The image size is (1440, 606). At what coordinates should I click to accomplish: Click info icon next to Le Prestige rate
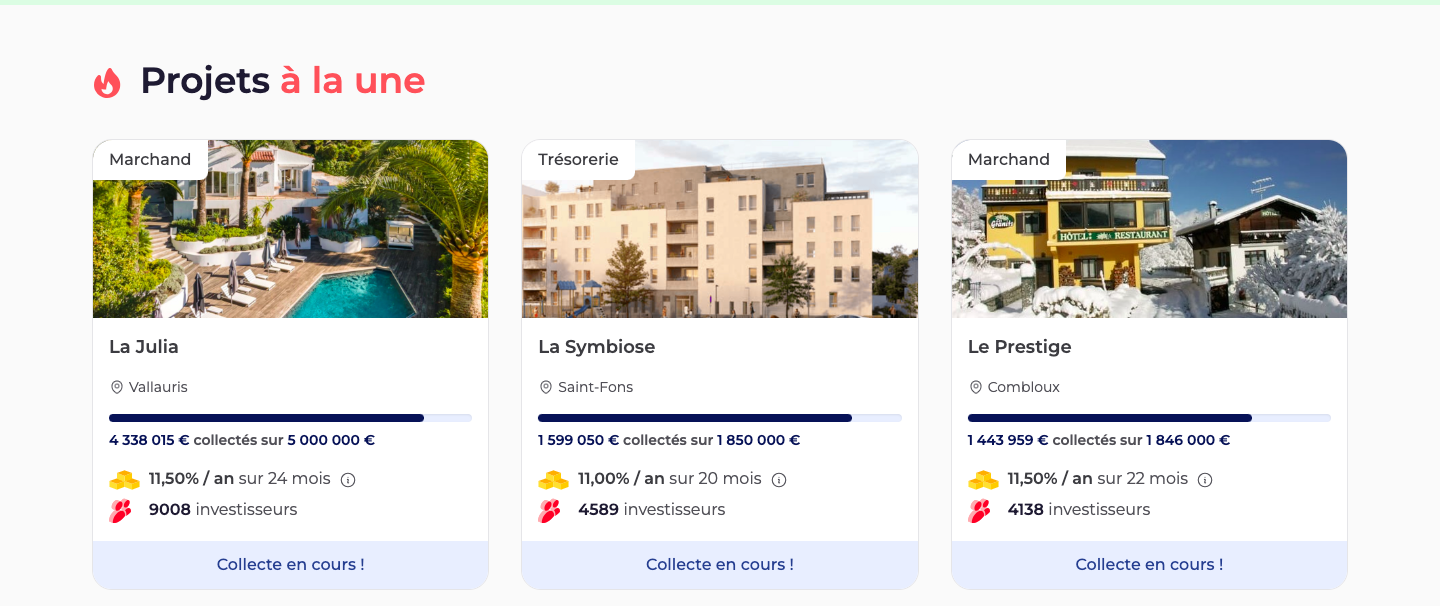click(1205, 480)
